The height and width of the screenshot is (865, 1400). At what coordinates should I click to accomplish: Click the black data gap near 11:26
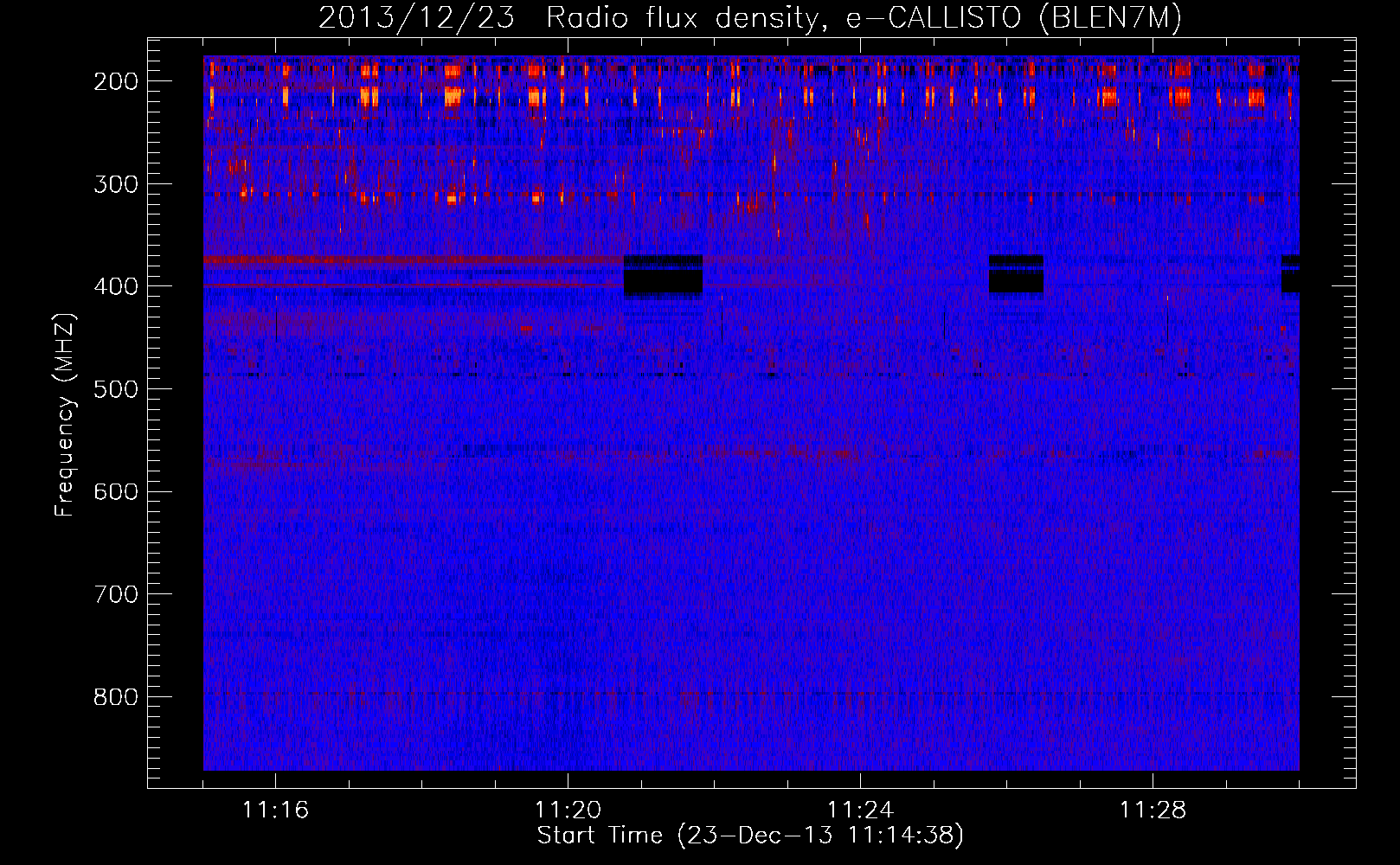click(1016, 274)
